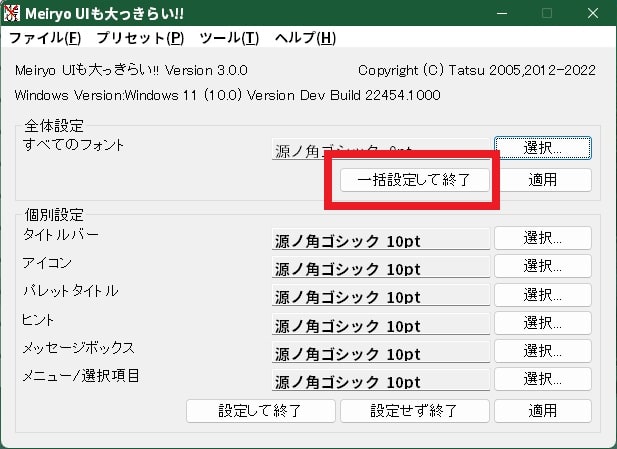The width and height of the screenshot is (617, 449).
Task: Click 選択... for アイコン font
Action: pos(543,266)
